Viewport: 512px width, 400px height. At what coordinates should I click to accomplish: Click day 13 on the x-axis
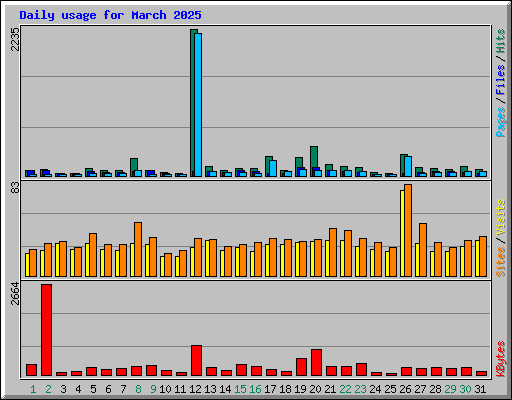[210, 389]
